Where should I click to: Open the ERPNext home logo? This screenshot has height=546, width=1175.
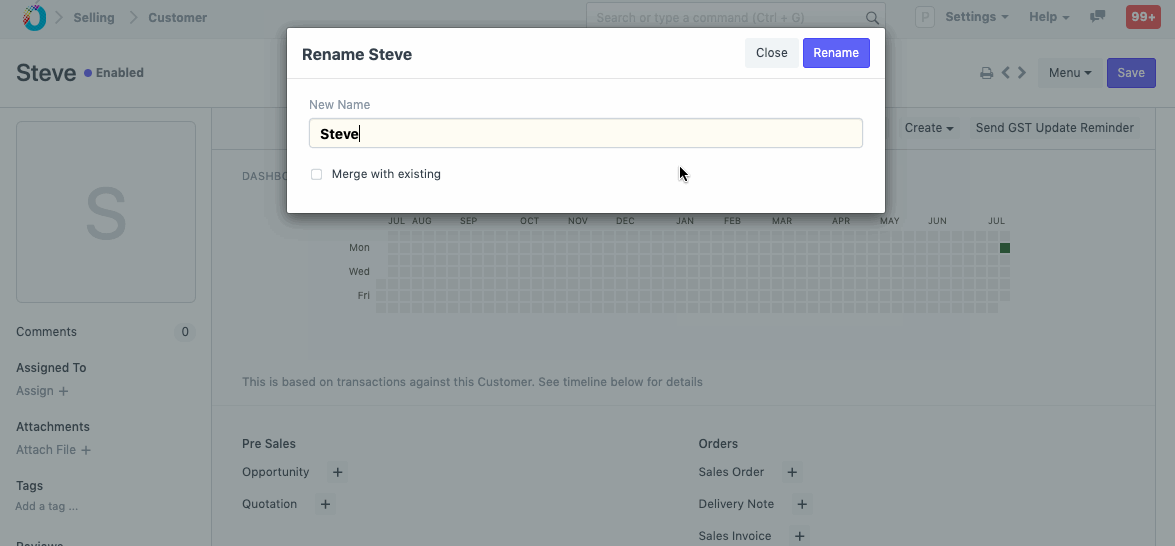pyautogui.click(x=34, y=17)
